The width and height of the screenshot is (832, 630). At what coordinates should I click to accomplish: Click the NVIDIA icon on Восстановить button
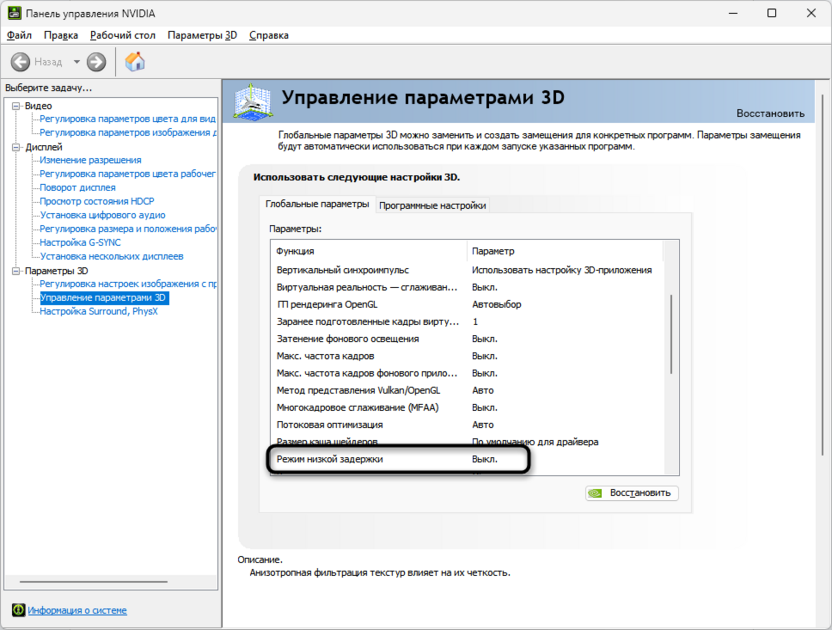coord(596,493)
